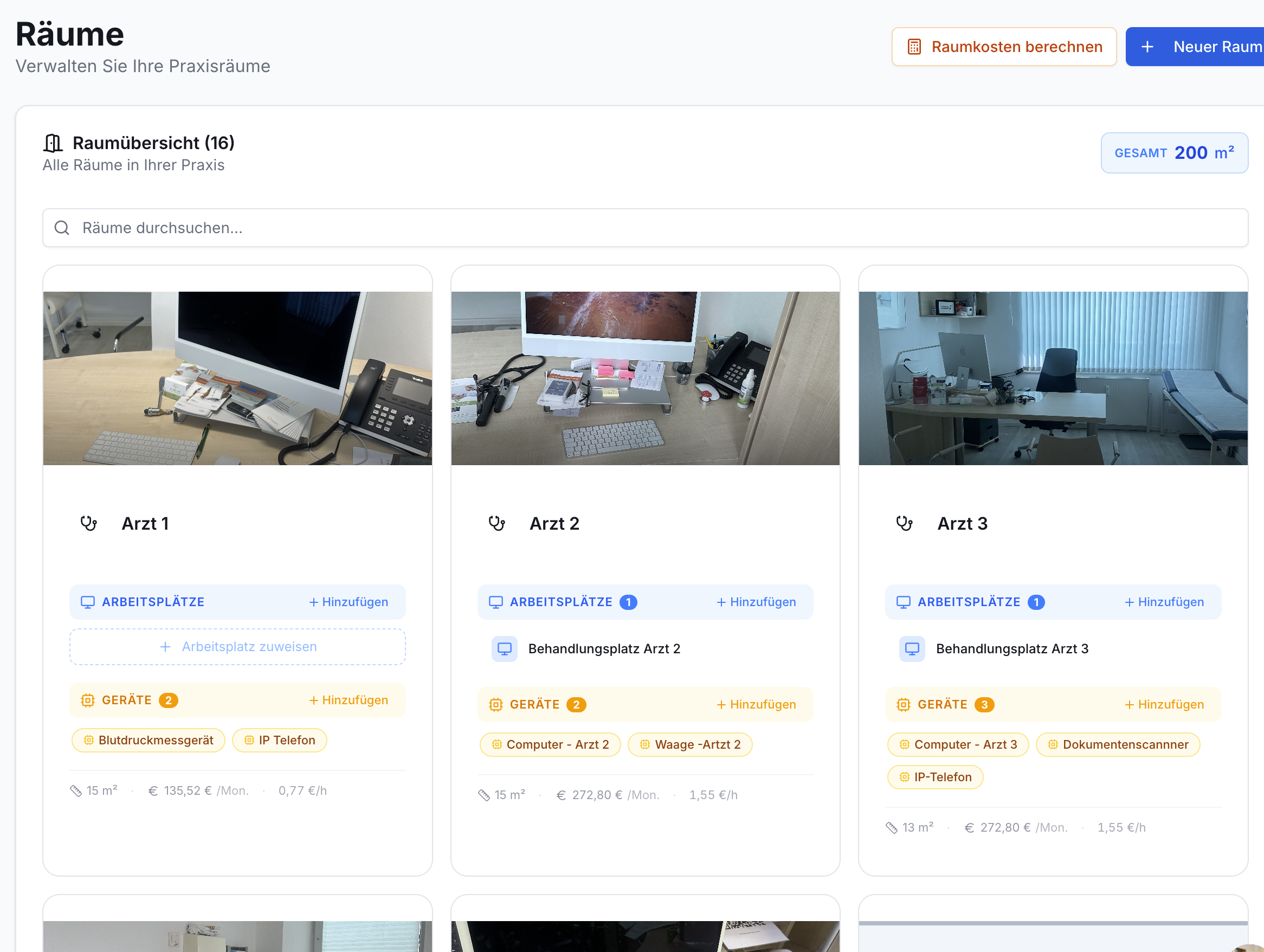Click Arbeitsplatz zuweisen in Arzt 1
Image resolution: width=1264 pixels, height=952 pixels.
click(238, 647)
